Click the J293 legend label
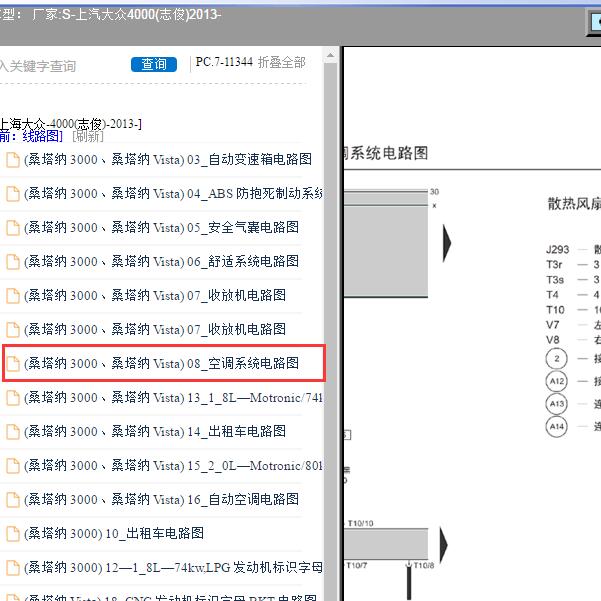The image size is (601, 601). [x=557, y=250]
